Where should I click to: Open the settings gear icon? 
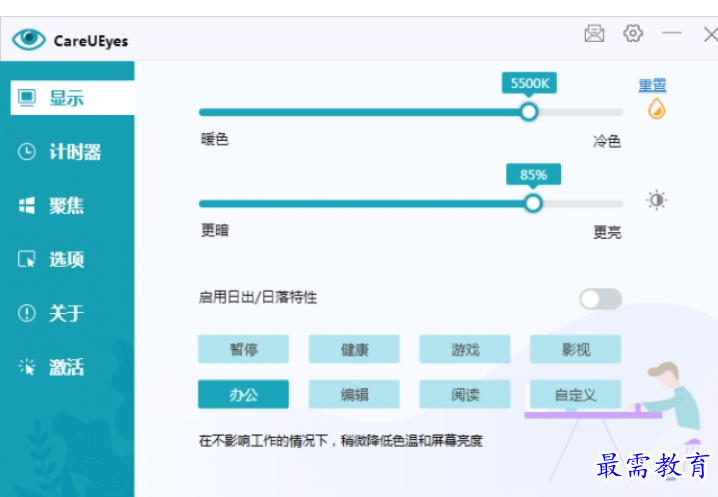[633, 33]
